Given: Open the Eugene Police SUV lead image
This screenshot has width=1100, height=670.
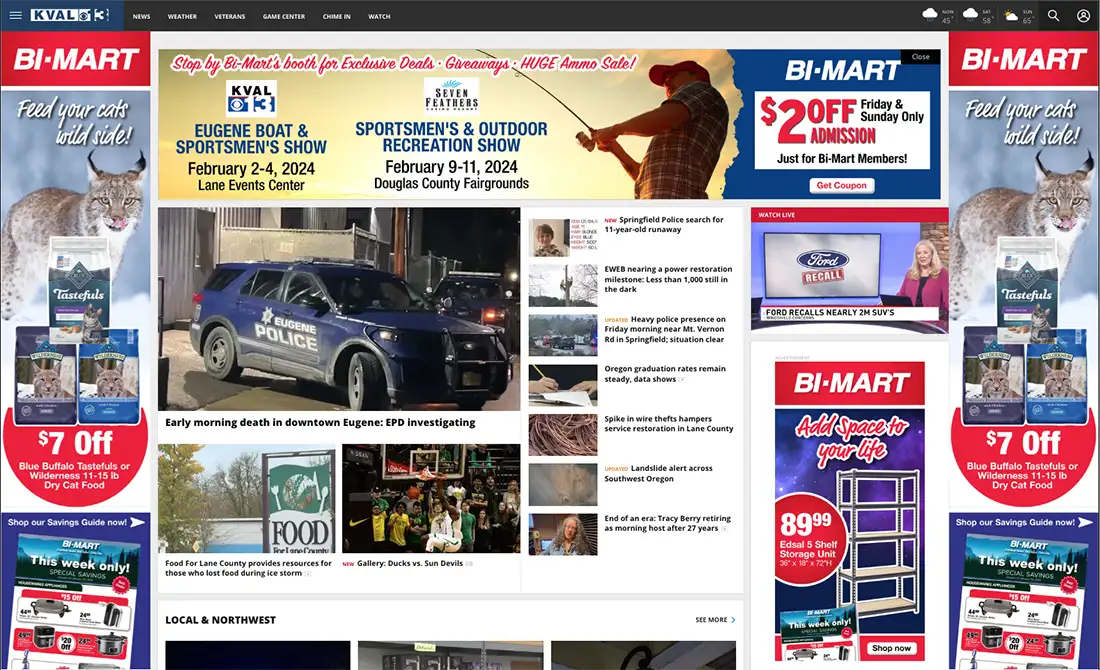Looking at the screenshot, I should pos(339,309).
